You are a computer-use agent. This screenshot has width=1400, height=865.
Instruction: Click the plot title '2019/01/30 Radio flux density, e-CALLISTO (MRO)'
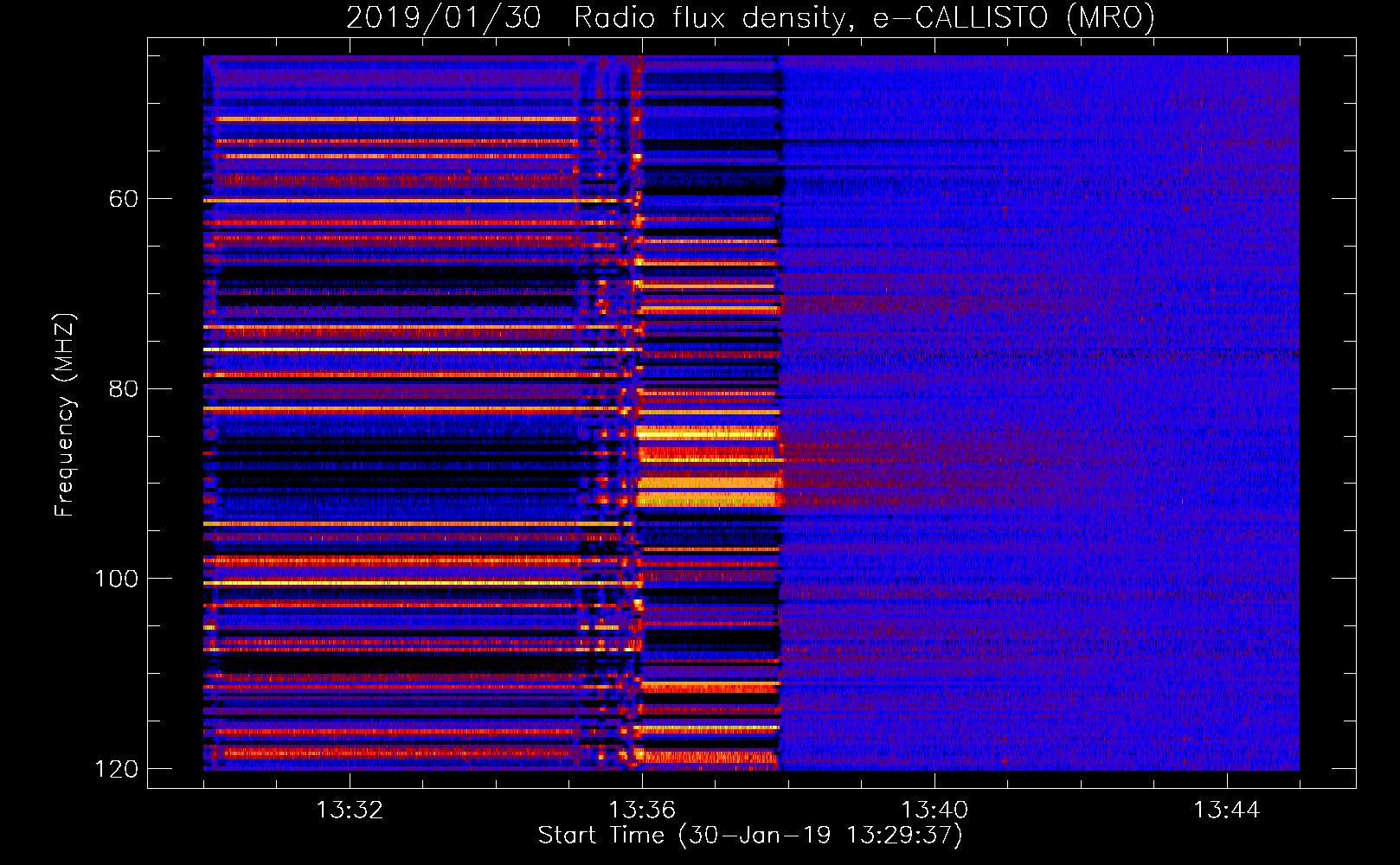tap(750, 17)
